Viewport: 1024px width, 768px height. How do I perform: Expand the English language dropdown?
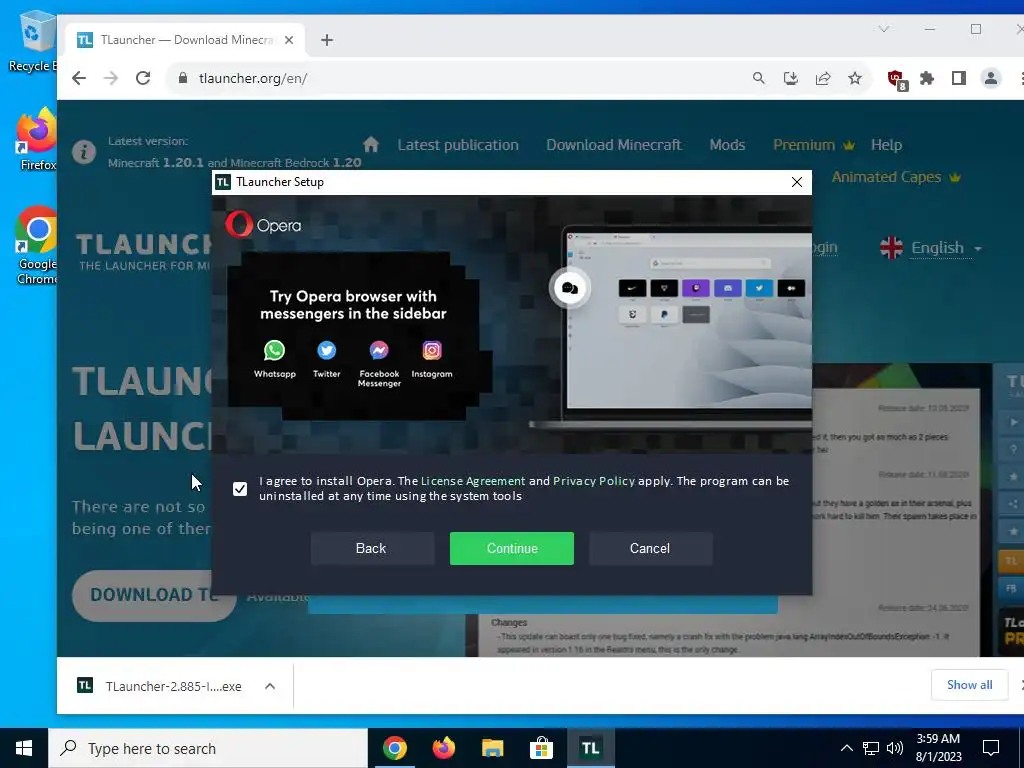click(x=931, y=248)
